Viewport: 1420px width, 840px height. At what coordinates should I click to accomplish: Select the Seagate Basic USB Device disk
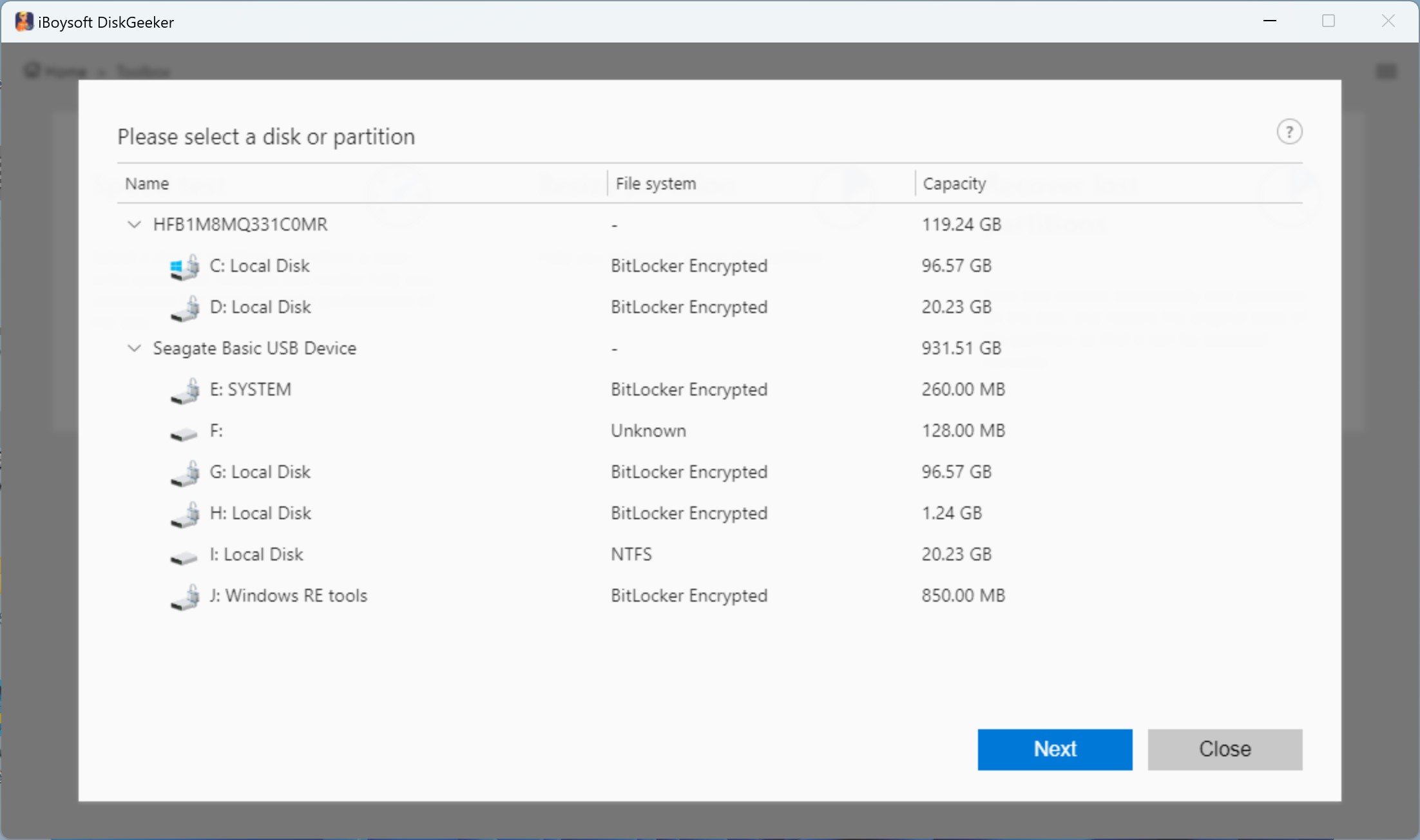click(254, 348)
